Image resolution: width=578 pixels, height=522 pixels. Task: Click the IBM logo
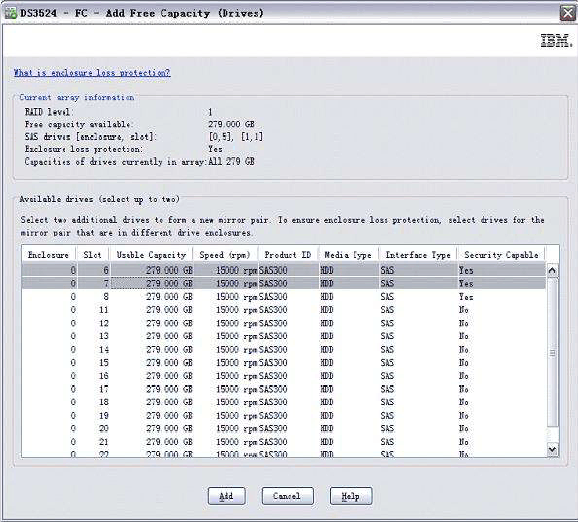(557, 41)
